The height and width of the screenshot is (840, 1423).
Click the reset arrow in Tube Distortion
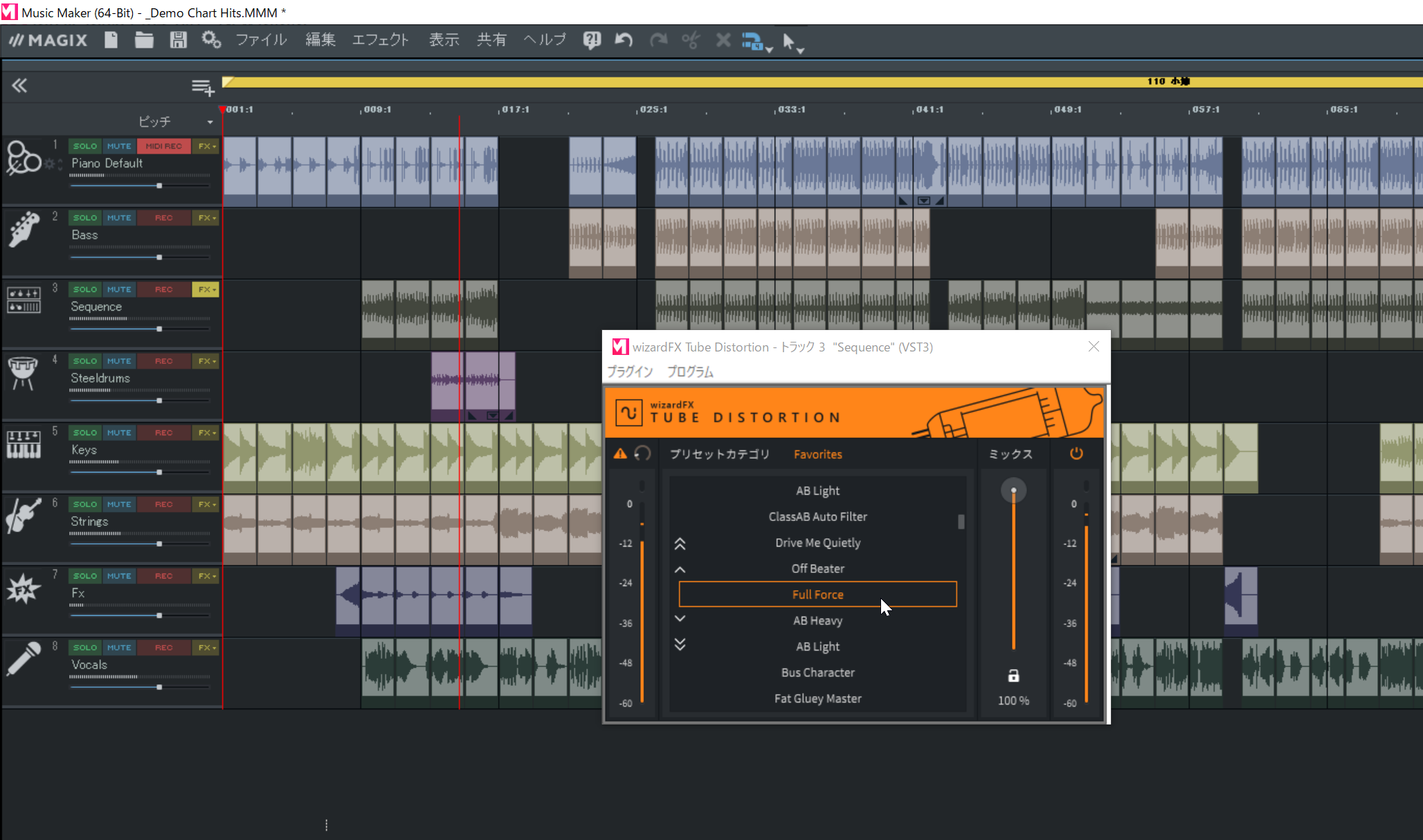point(642,454)
